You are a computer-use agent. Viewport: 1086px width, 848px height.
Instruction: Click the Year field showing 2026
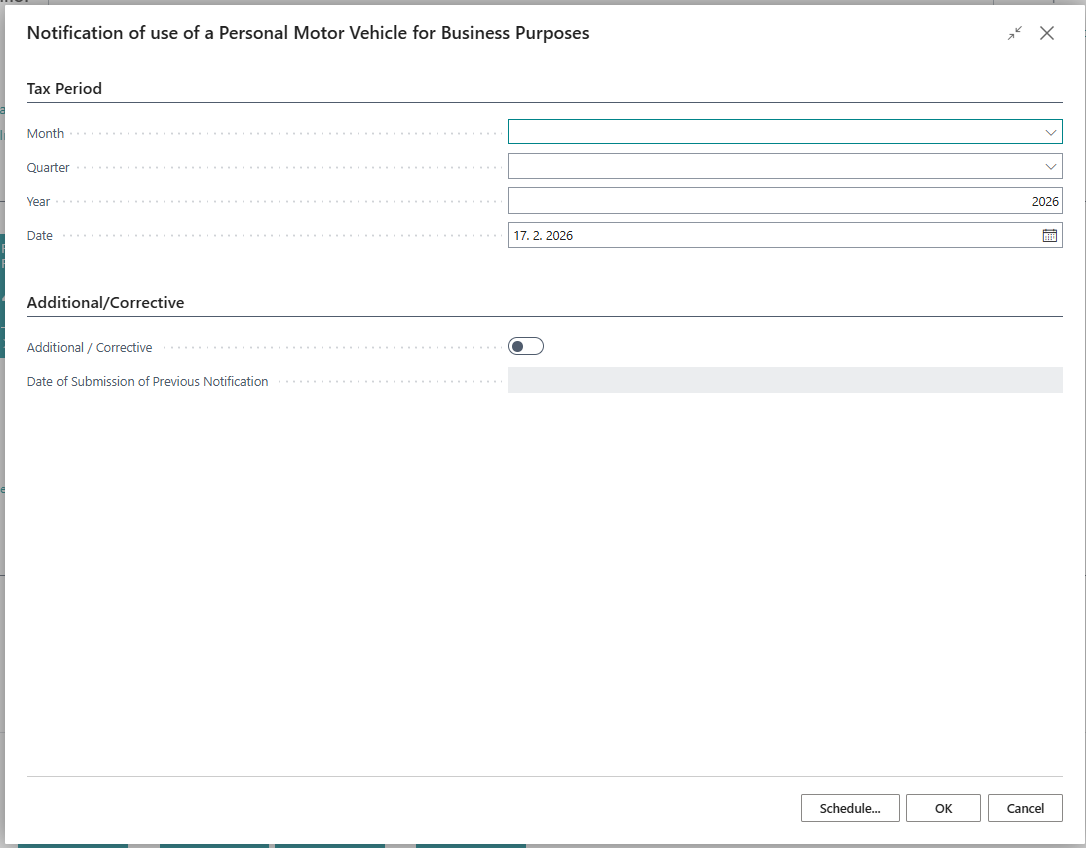(x=784, y=201)
